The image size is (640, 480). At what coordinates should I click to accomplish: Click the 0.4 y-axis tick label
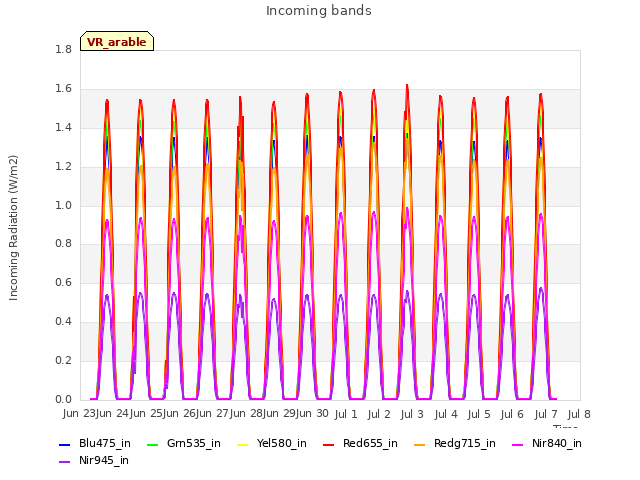(63, 321)
